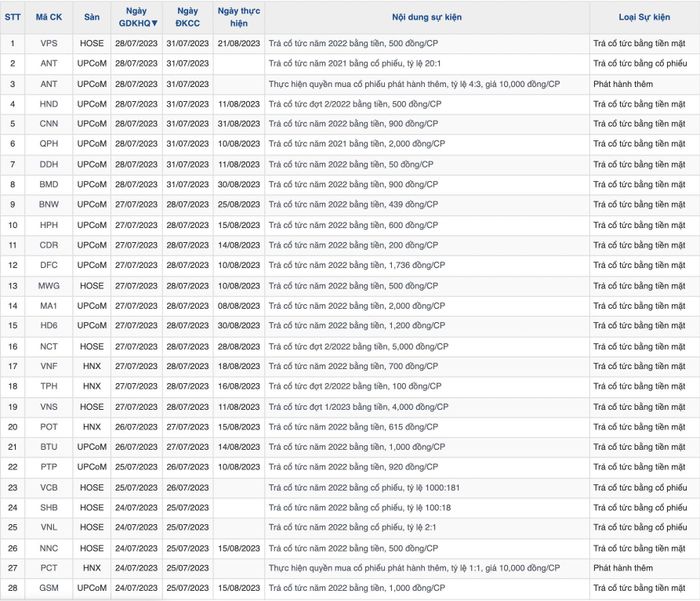
Task: Click Phát hành thêm in row 3
Action: pyautogui.click(x=623, y=84)
